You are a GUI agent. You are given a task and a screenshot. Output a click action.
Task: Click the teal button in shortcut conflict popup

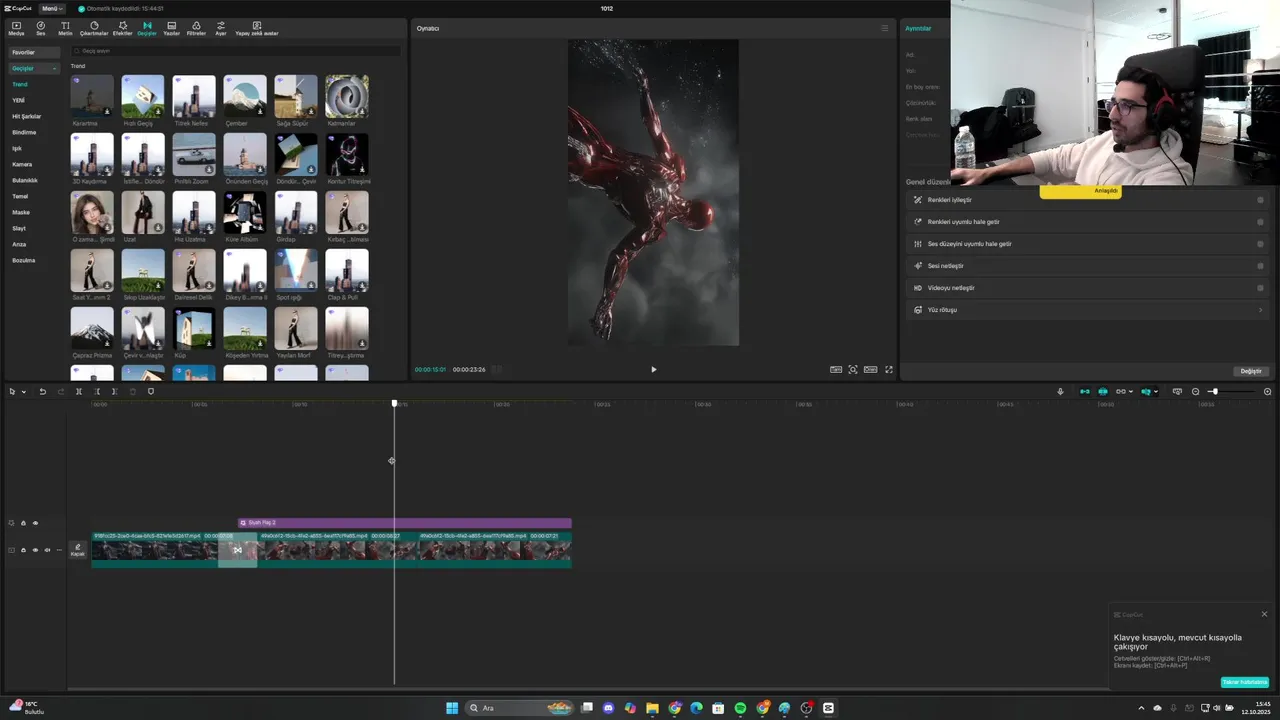coord(1245,682)
